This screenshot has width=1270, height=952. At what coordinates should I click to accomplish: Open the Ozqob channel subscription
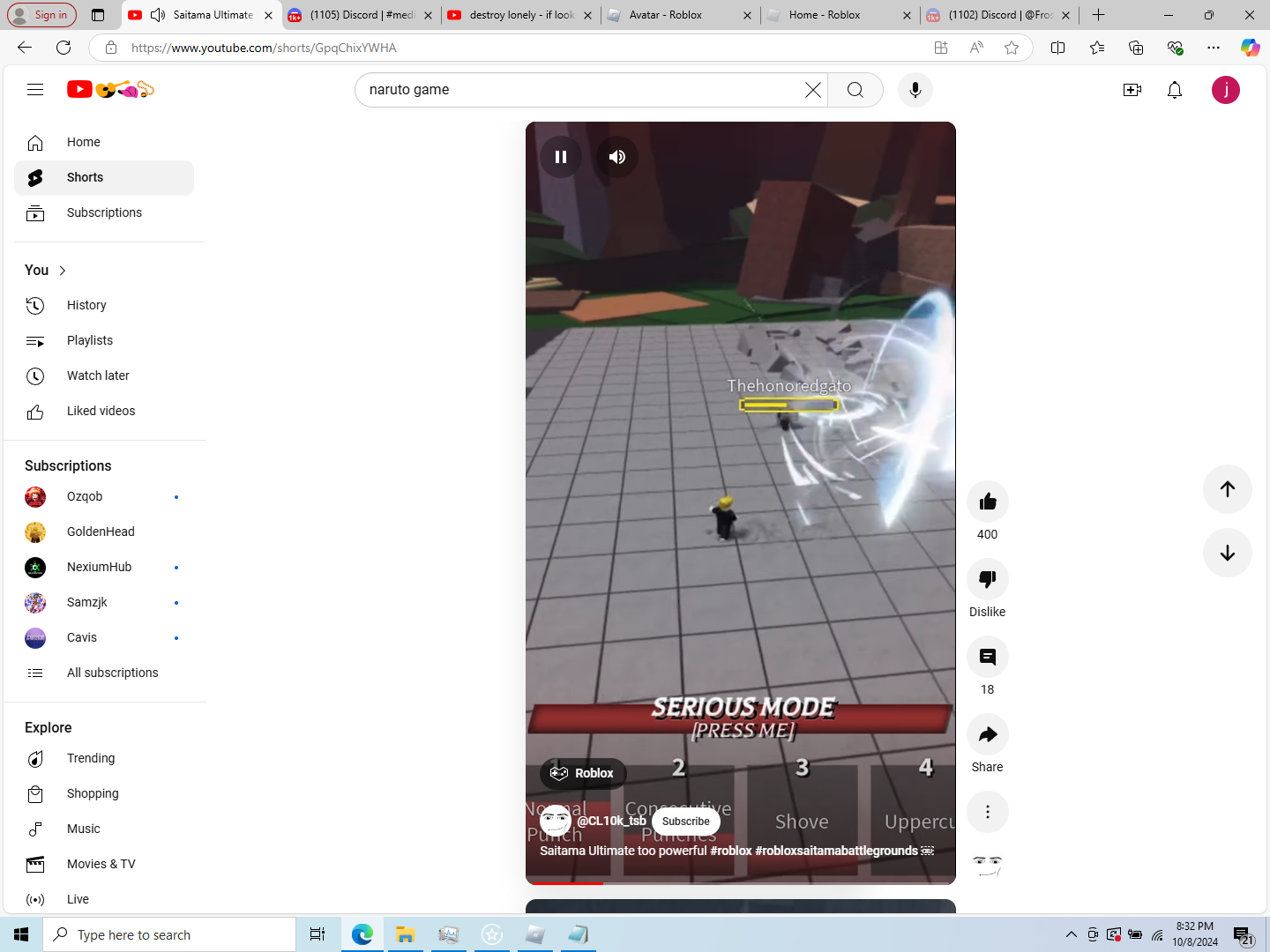(104, 496)
